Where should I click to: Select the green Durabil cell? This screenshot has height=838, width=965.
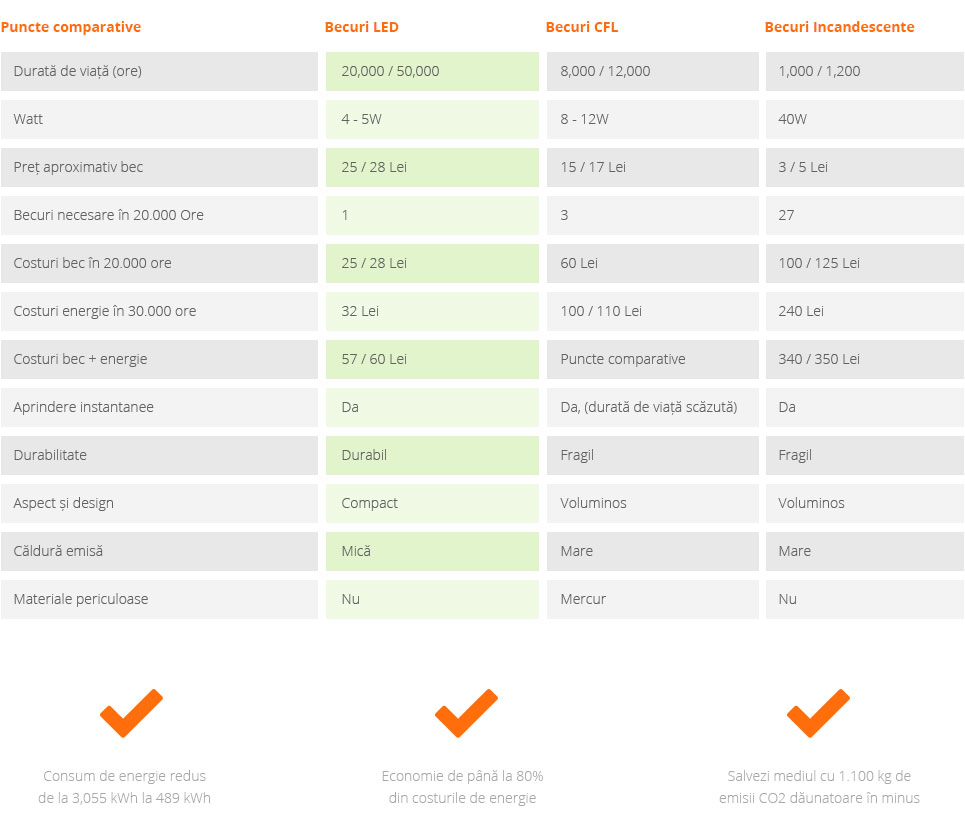point(432,455)
